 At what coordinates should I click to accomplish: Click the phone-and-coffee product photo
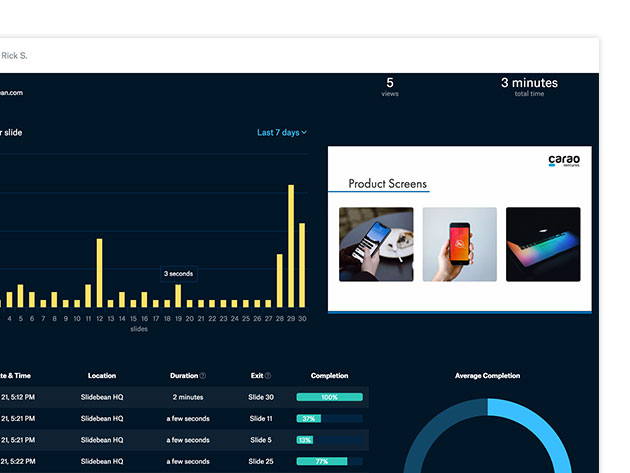click(x=376, y=244)
